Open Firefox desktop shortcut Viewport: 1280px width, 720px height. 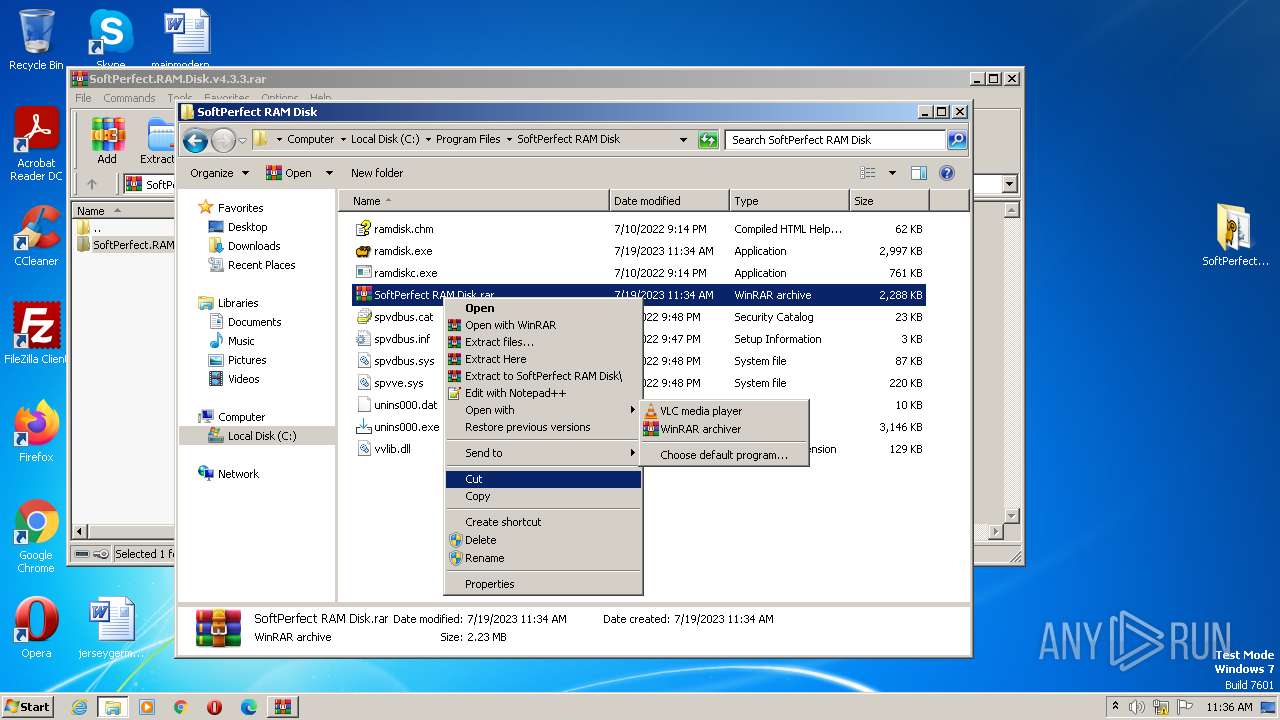point(36,432)
